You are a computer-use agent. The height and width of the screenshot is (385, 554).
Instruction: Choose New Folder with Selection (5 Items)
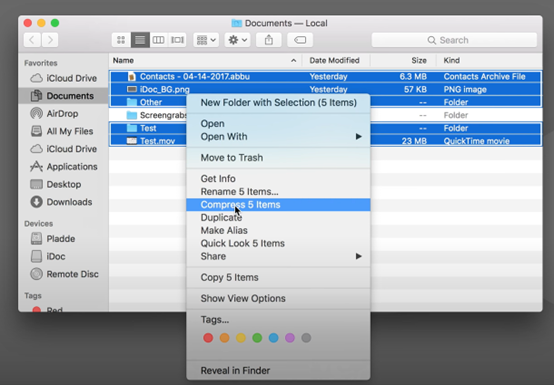[278, 103]
